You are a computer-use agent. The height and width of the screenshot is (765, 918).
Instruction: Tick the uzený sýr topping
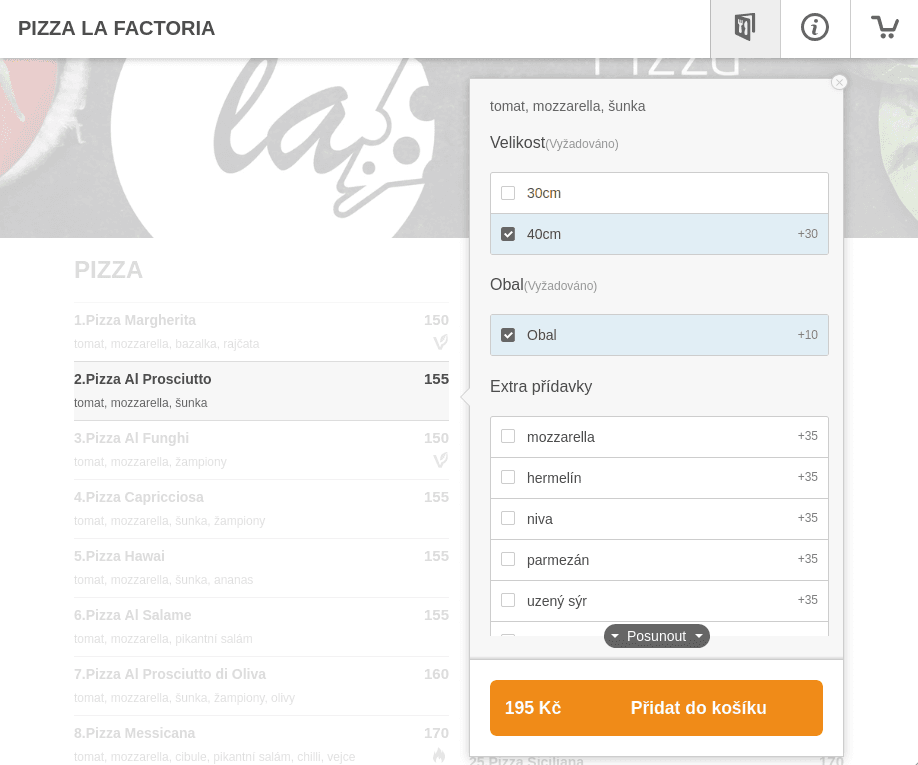(508, 601)
